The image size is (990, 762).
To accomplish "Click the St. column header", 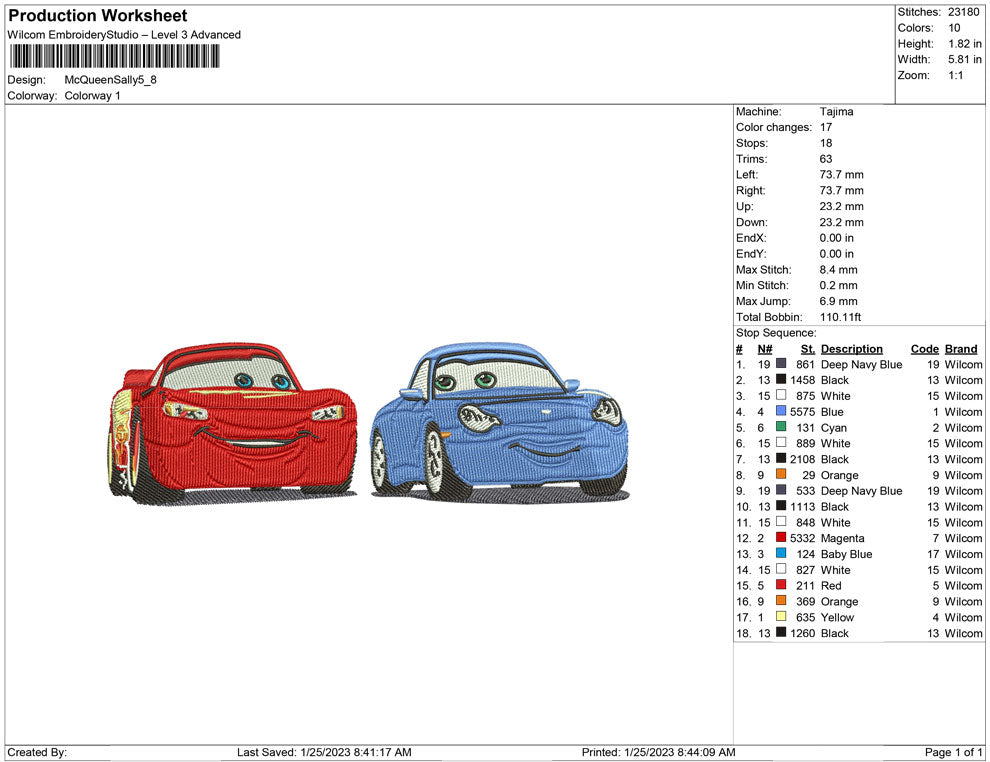I will [x=808, y=349].
